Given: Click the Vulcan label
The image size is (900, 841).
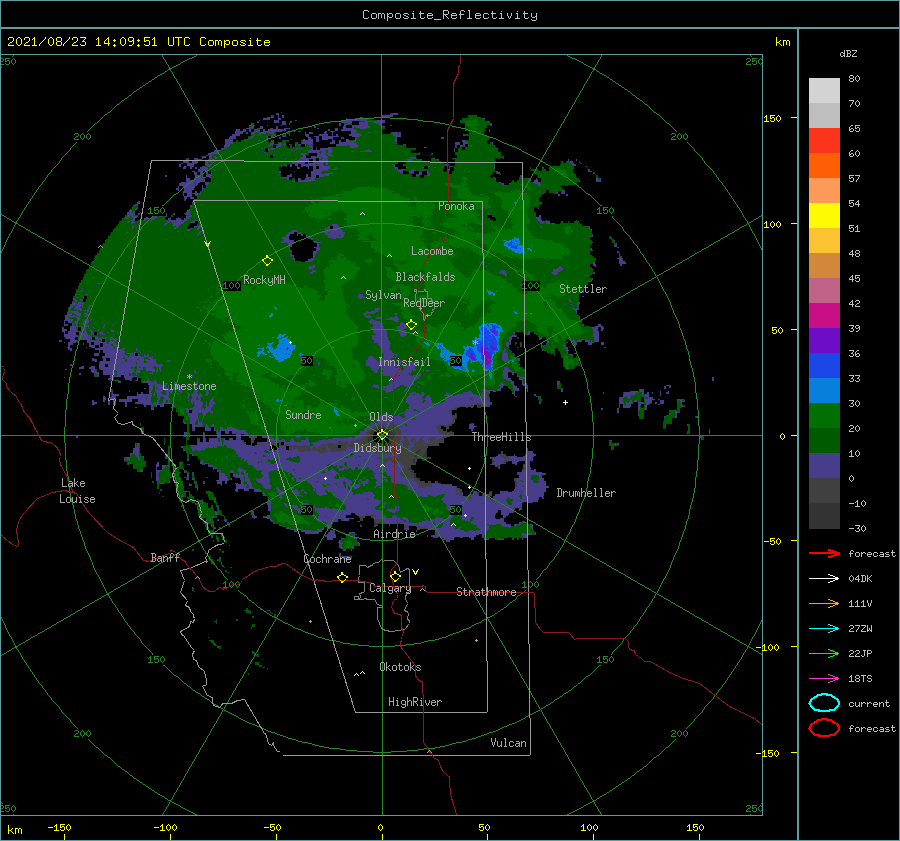Looking at the screenshot, I should coord(508,743).
